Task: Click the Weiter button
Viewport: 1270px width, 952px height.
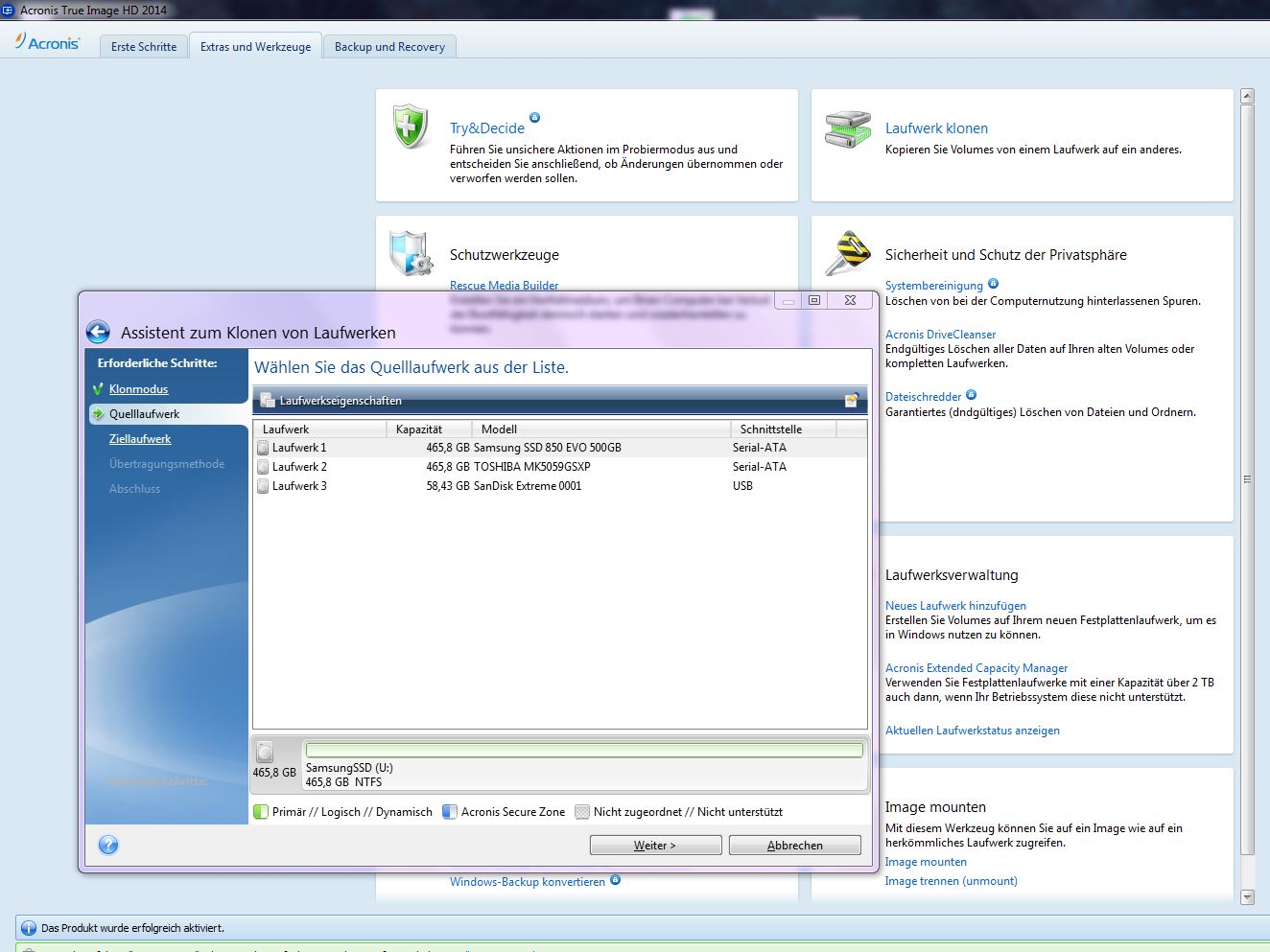Action: (655, 846)
